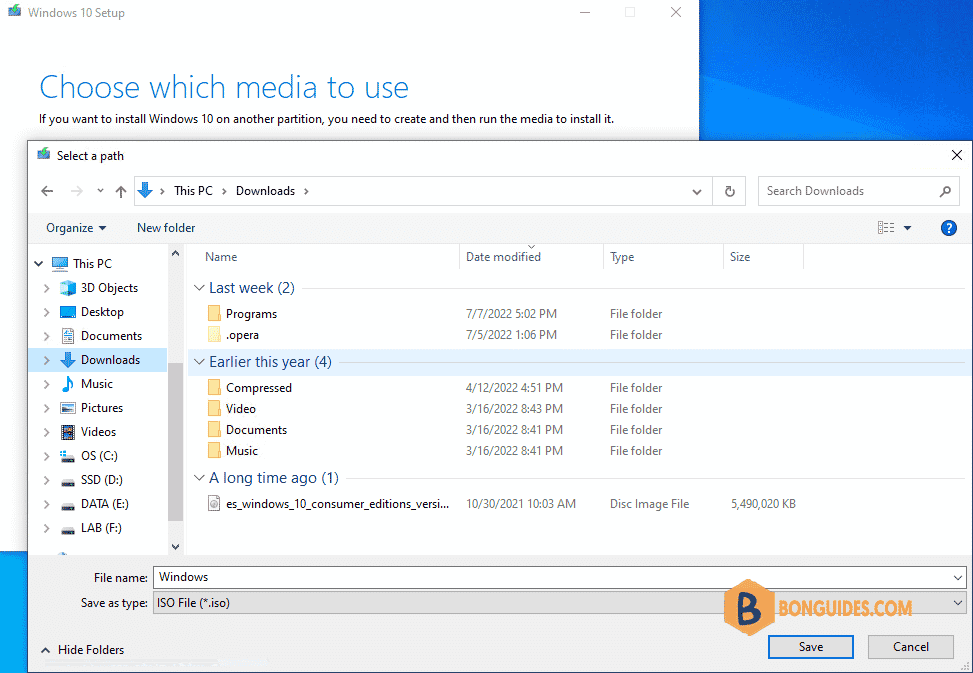Screen dimensions: 973x673
Task: Click the forward navigation arrow
Action: coord(76,191)
